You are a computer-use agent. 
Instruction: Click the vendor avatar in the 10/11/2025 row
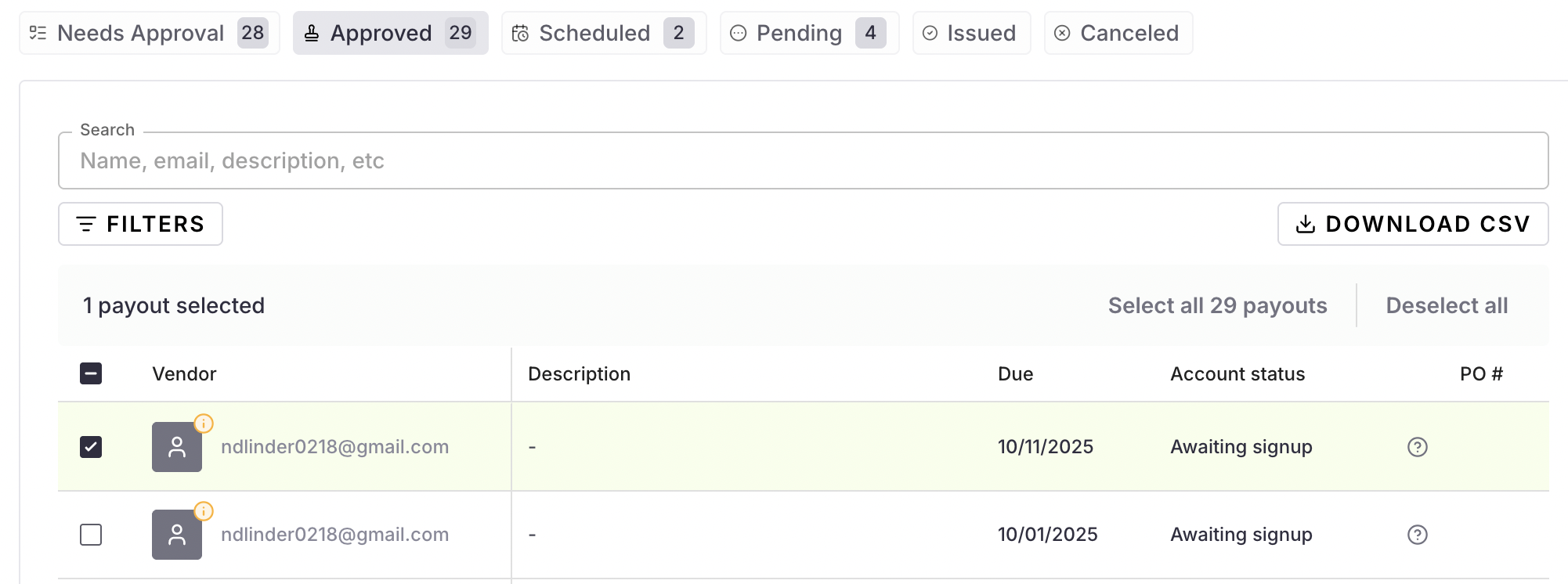pos(177,447)
